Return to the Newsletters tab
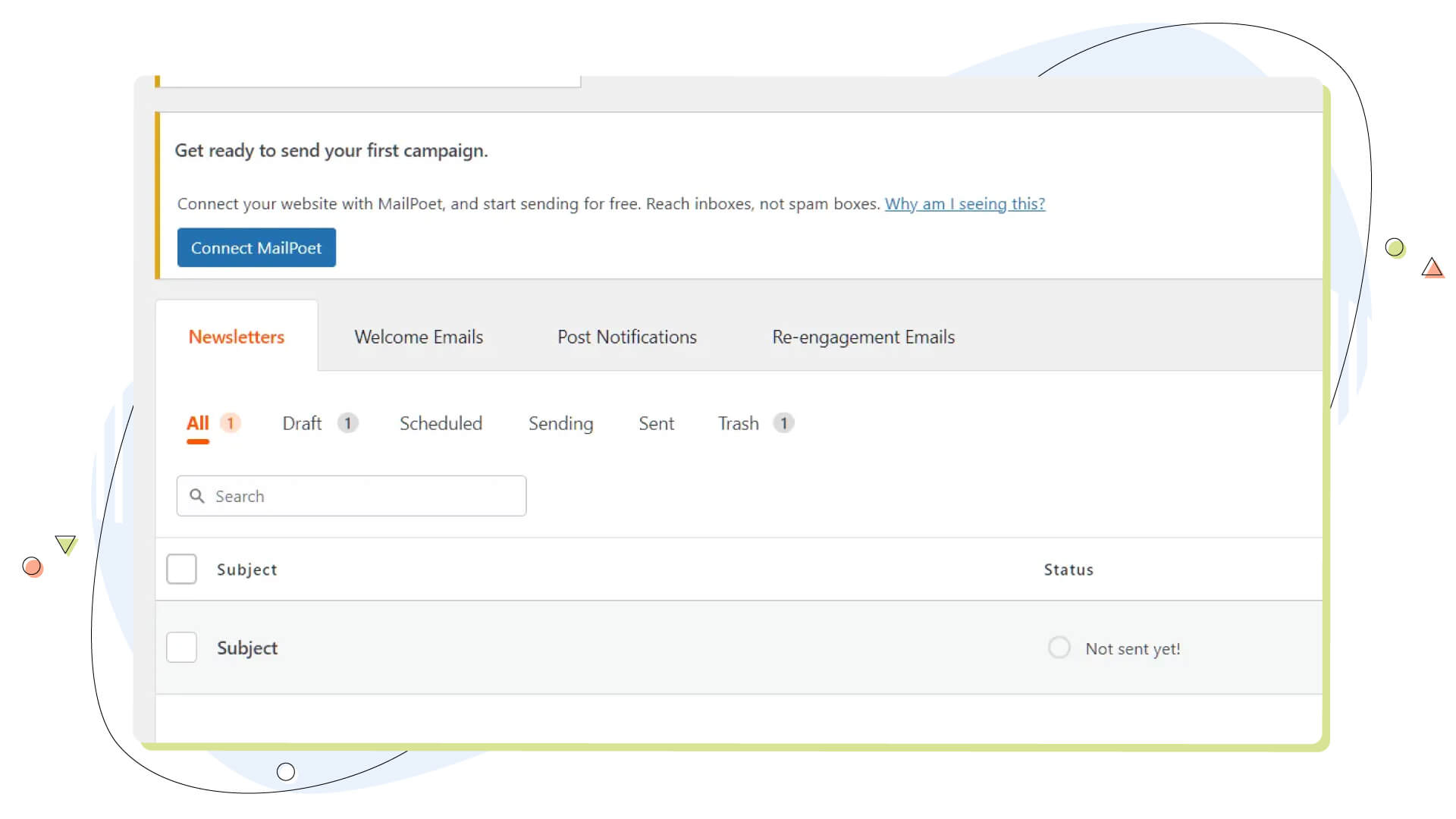Screen dimensions: 1456x819 point(236,337)
